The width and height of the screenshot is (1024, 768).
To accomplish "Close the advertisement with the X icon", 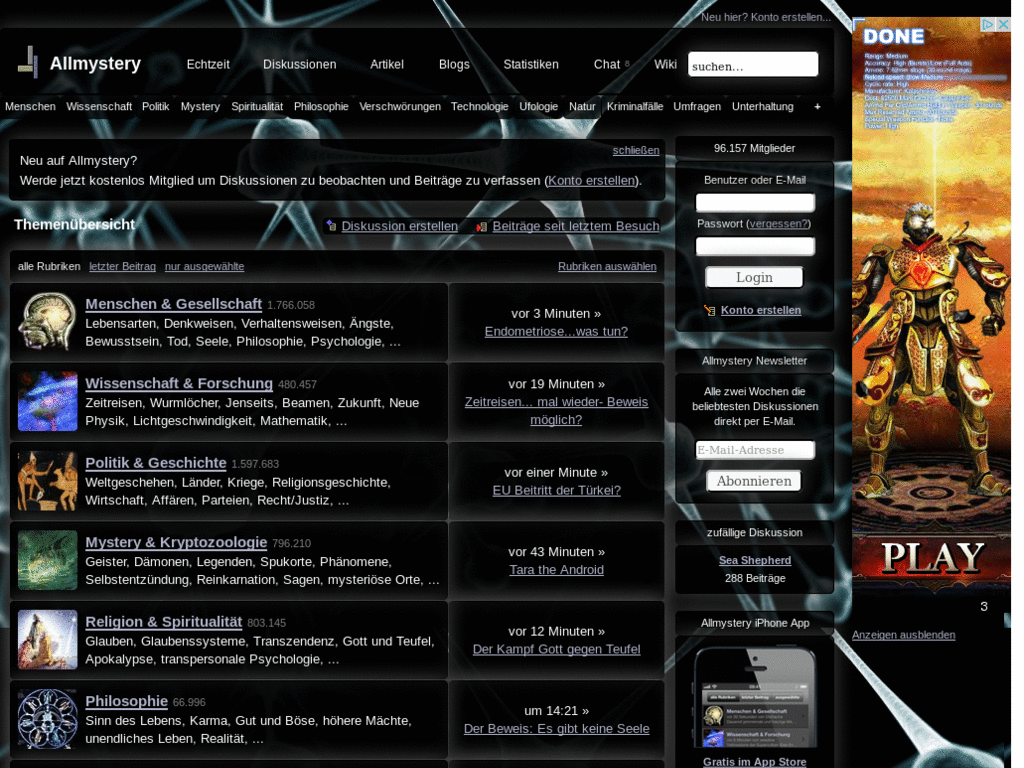I will click(x=1004, y=24).
